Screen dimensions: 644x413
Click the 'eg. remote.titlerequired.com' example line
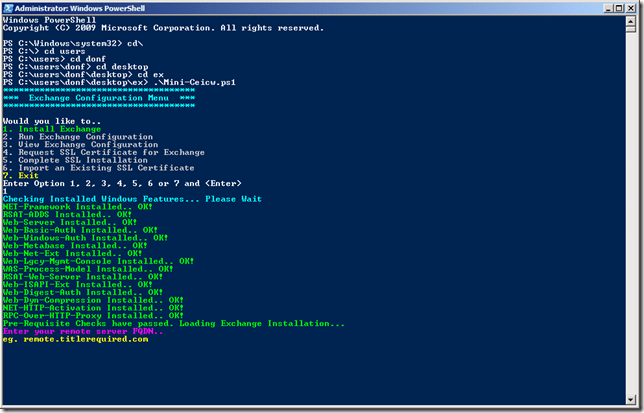click(75, 339)
